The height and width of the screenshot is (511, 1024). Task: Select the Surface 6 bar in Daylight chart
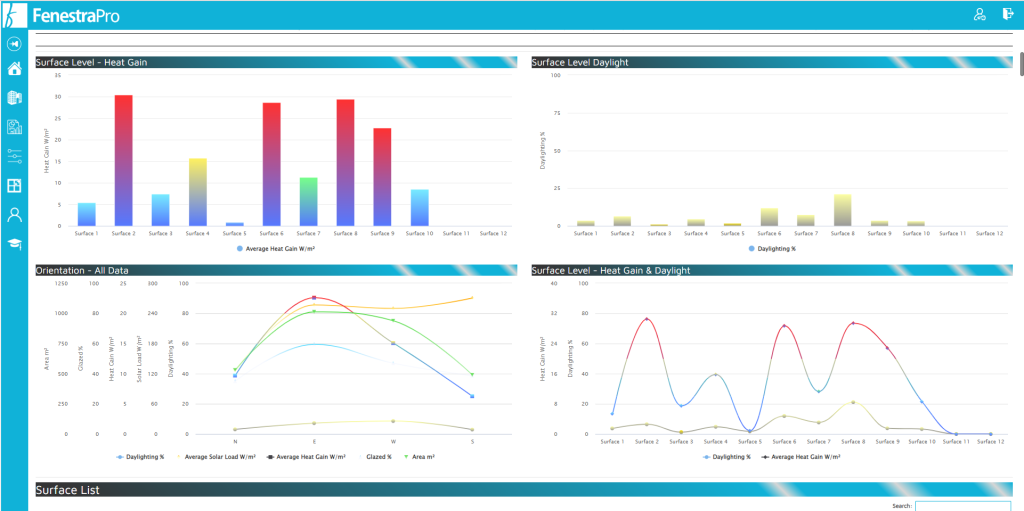pyautogui.click(x=768, y=218)
